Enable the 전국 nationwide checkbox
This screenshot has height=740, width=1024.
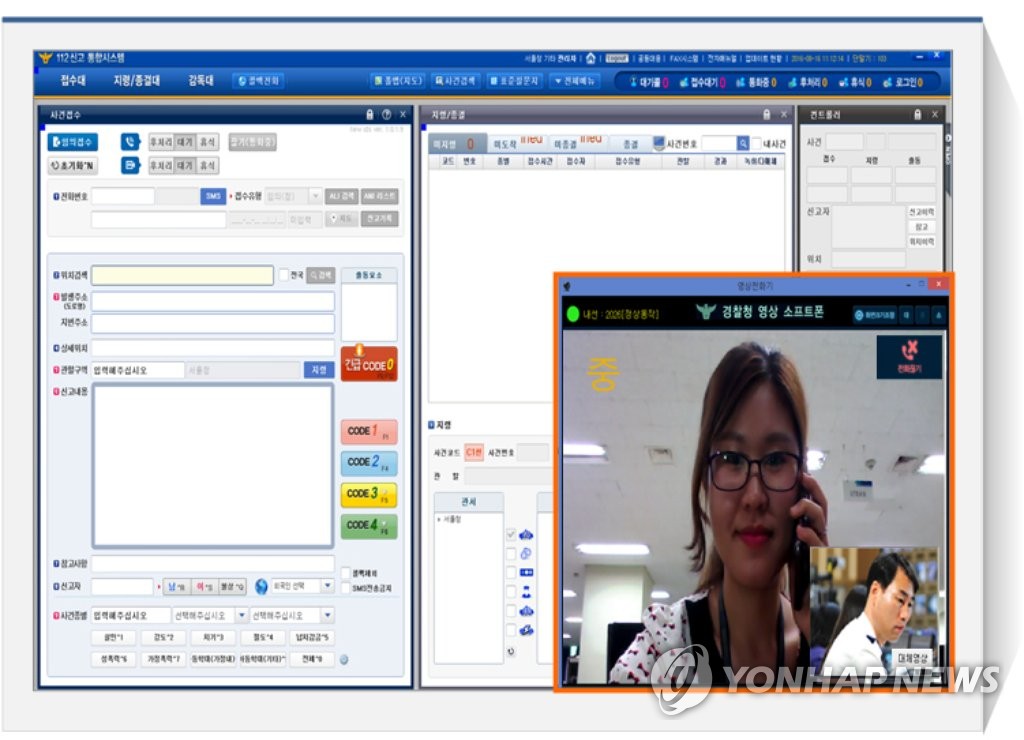(284, 275)
